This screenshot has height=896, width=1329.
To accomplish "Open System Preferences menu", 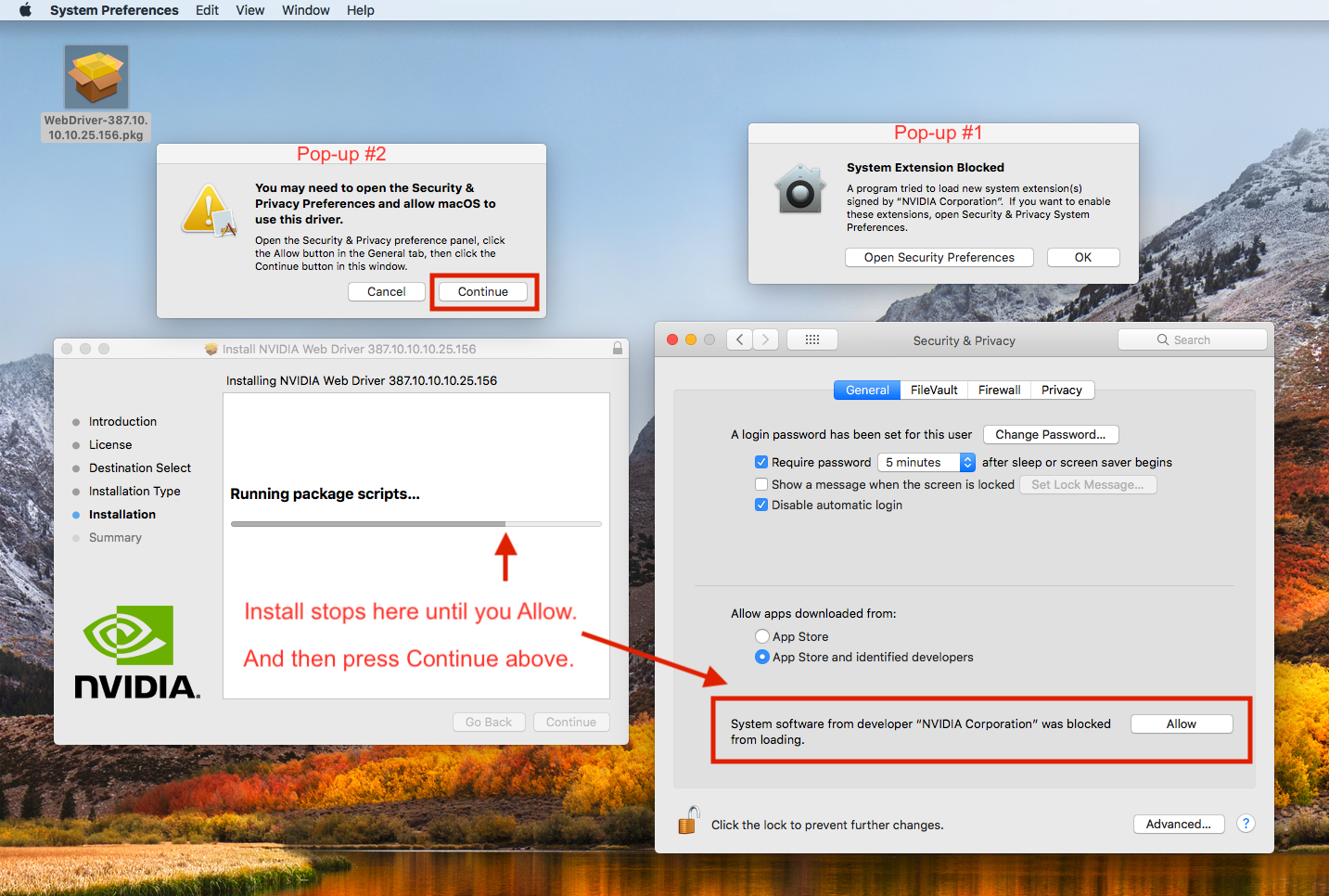I will (114, 10).
